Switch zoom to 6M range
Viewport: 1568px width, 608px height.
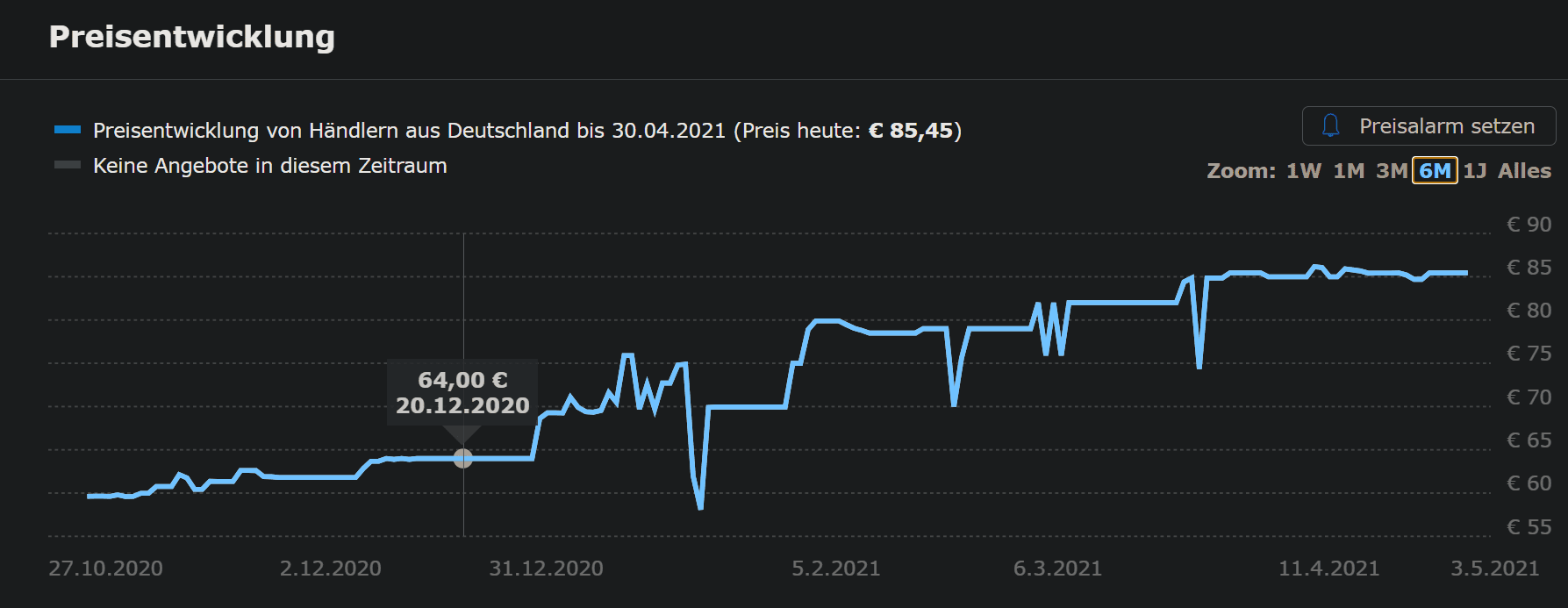(x=1435, y=171)
